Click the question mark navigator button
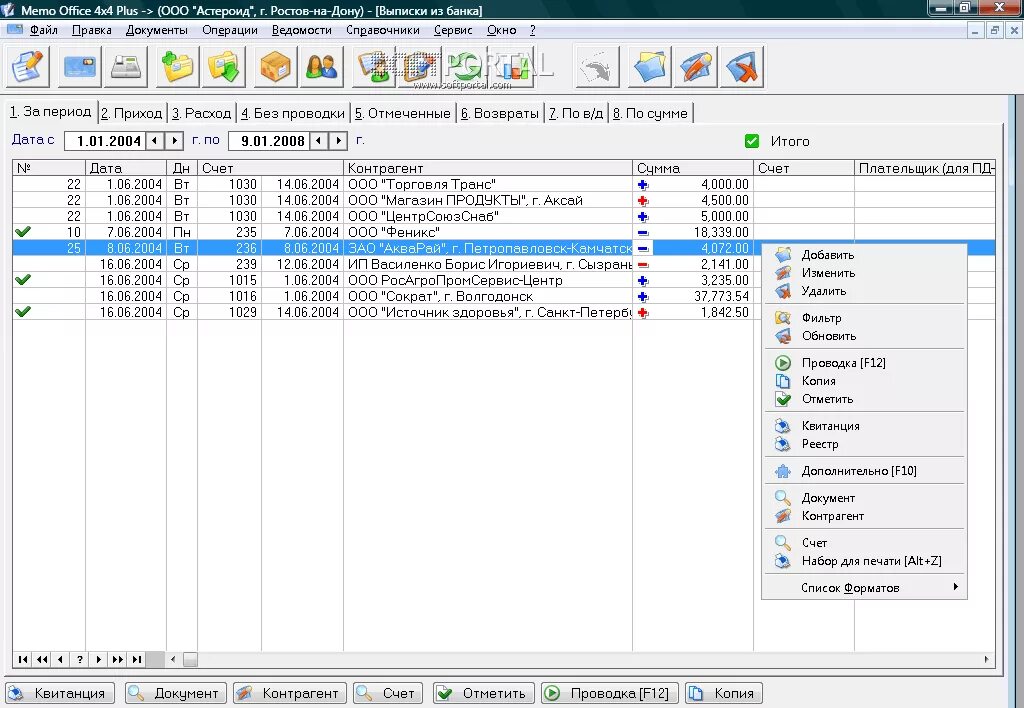Screen dimensions: 1024x708 pos(80,659)
